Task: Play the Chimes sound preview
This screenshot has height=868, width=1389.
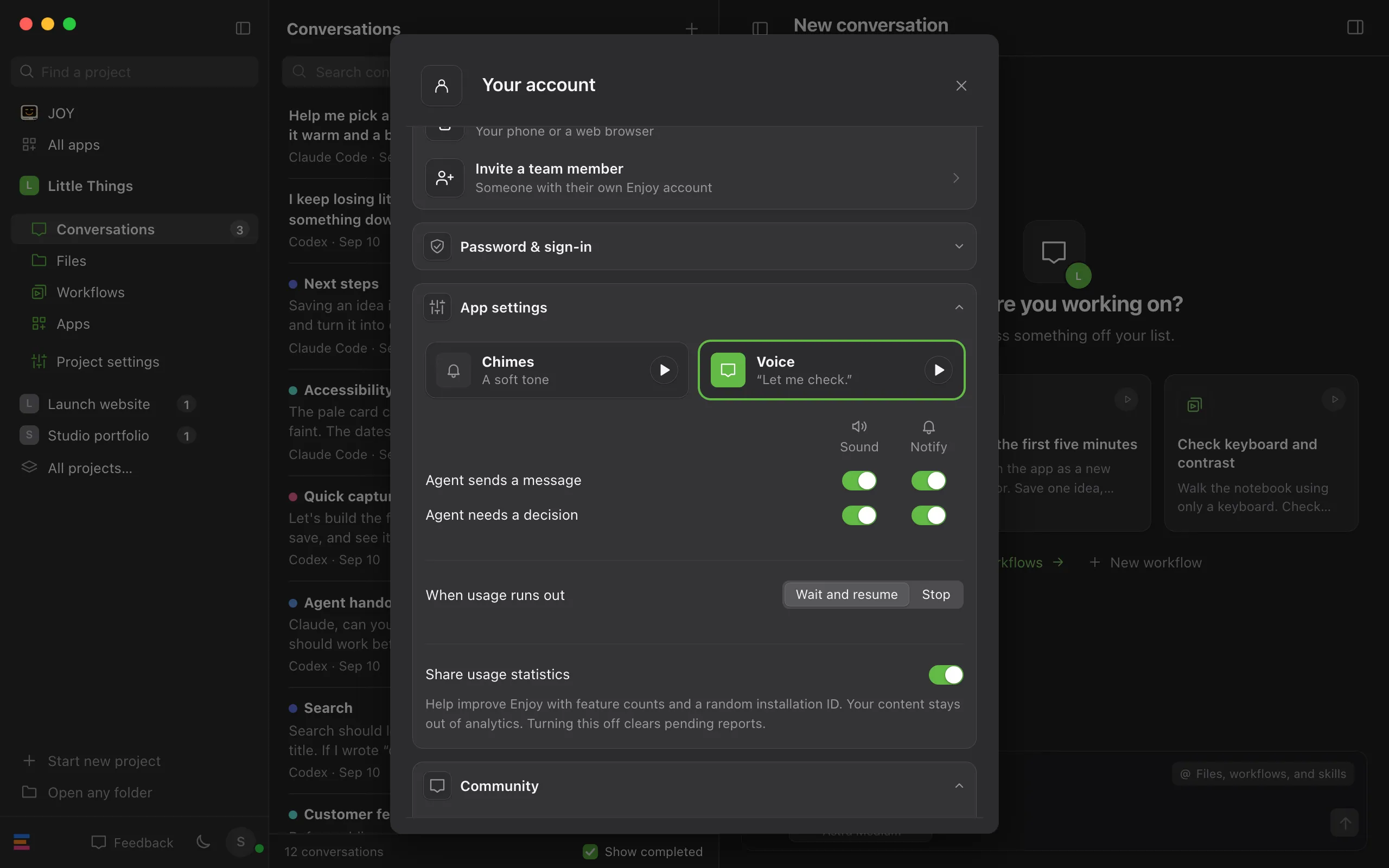Action: [664, 369]
